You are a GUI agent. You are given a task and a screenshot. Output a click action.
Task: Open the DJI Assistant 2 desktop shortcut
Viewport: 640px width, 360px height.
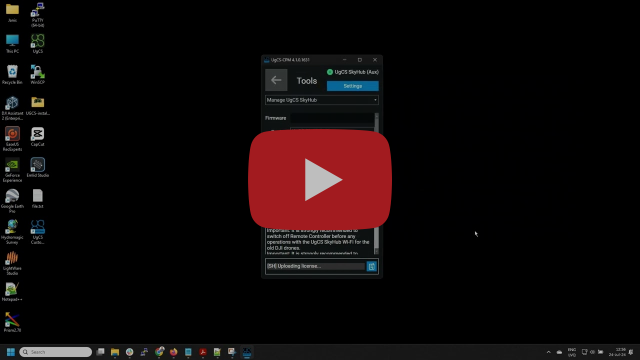coord(12,108)
